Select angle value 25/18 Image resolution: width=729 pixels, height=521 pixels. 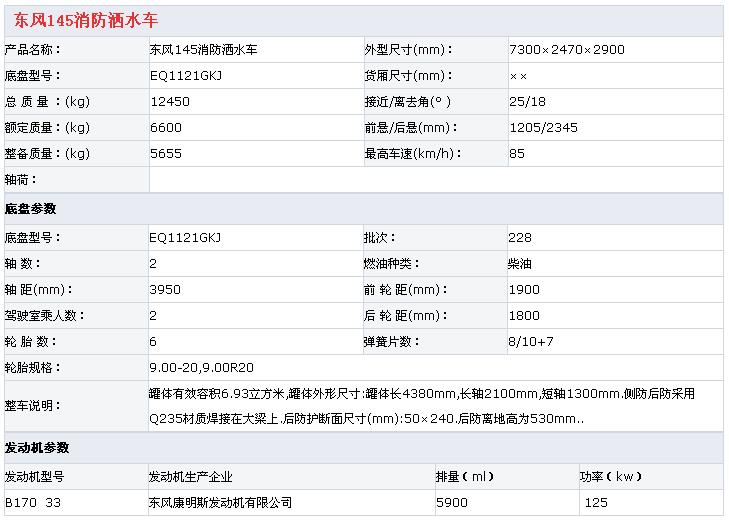click(527, 102)
